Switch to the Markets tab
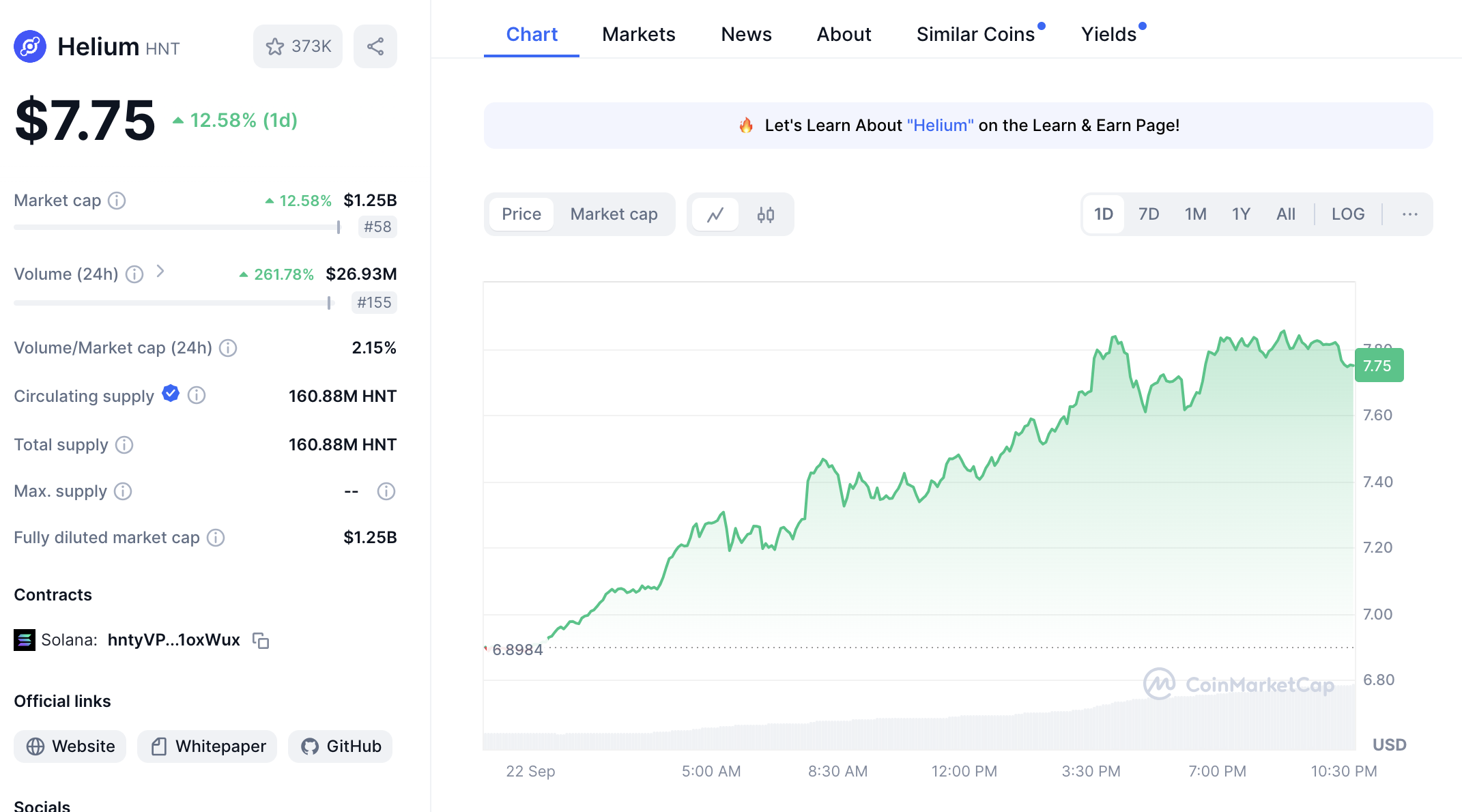Viewport: 1462px width, 812px height. (x=639, y=34)
